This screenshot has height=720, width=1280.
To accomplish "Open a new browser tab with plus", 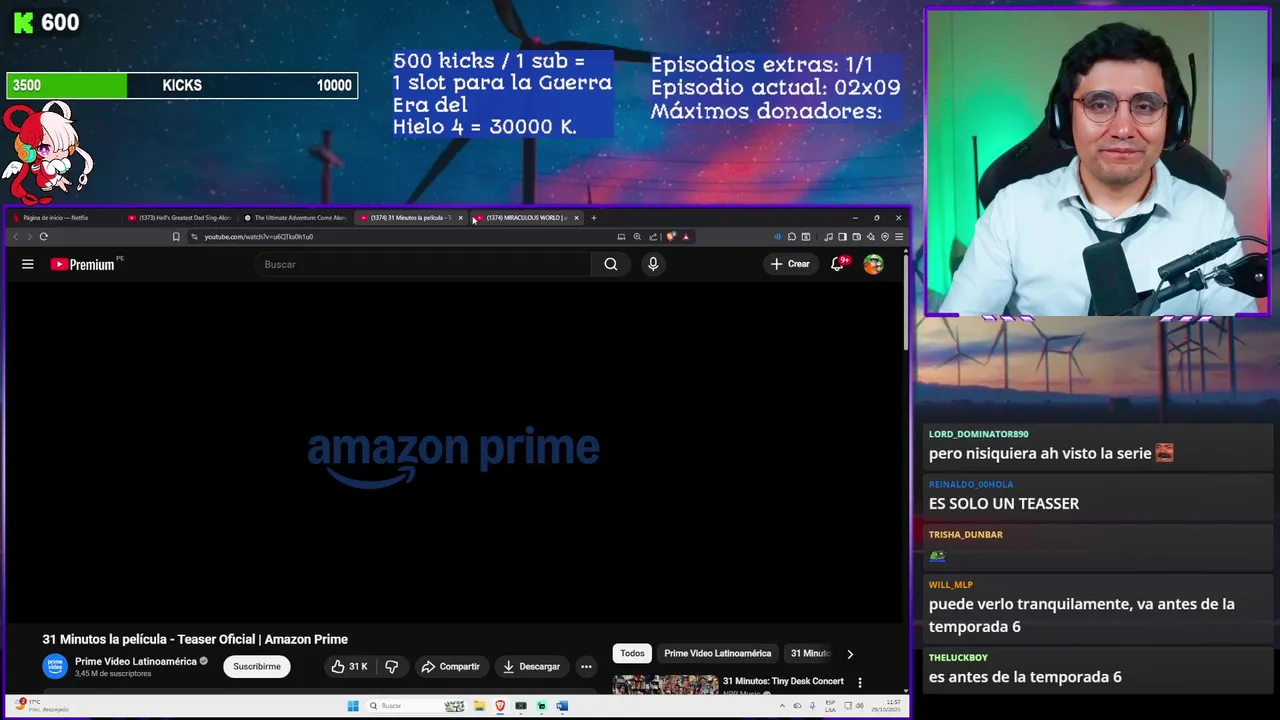I will click(594, 218).
